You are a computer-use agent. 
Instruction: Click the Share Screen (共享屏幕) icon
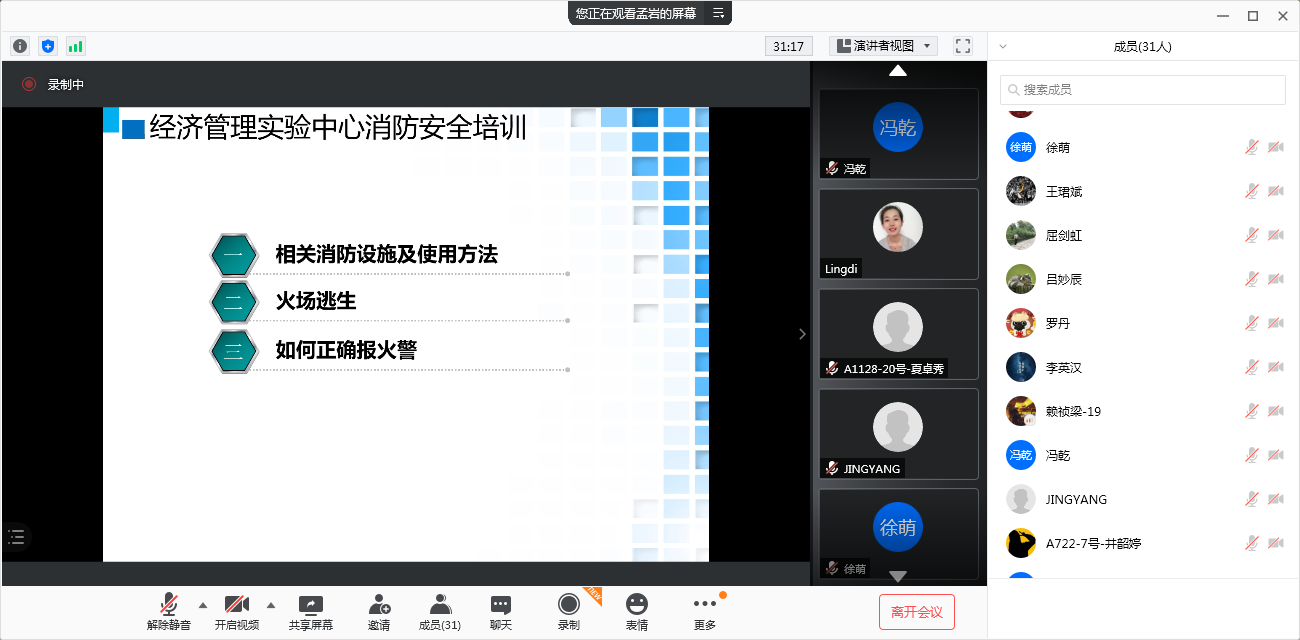point(311,611)
